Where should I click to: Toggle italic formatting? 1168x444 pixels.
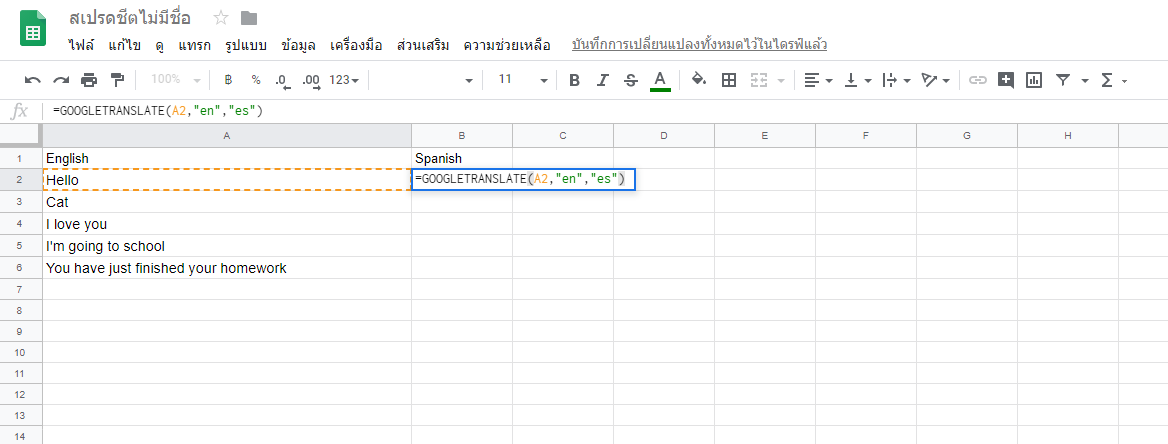tap(603, 80)
